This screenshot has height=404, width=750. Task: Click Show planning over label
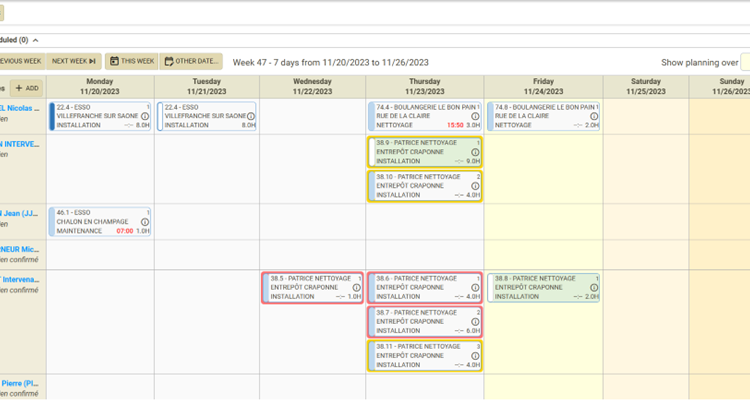(x=700, y=63)
